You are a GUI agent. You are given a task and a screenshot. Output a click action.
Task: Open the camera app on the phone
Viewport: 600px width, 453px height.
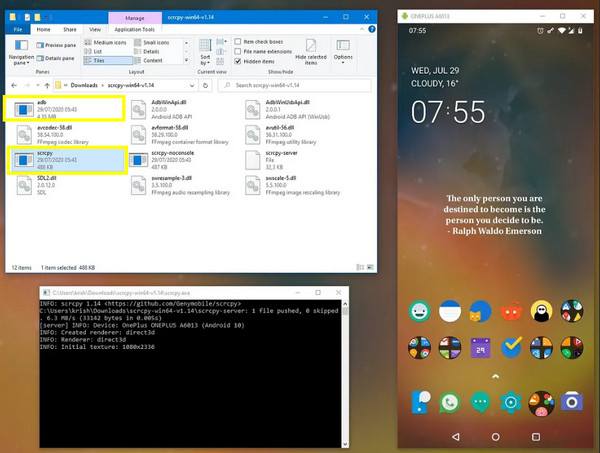point(571,402)
